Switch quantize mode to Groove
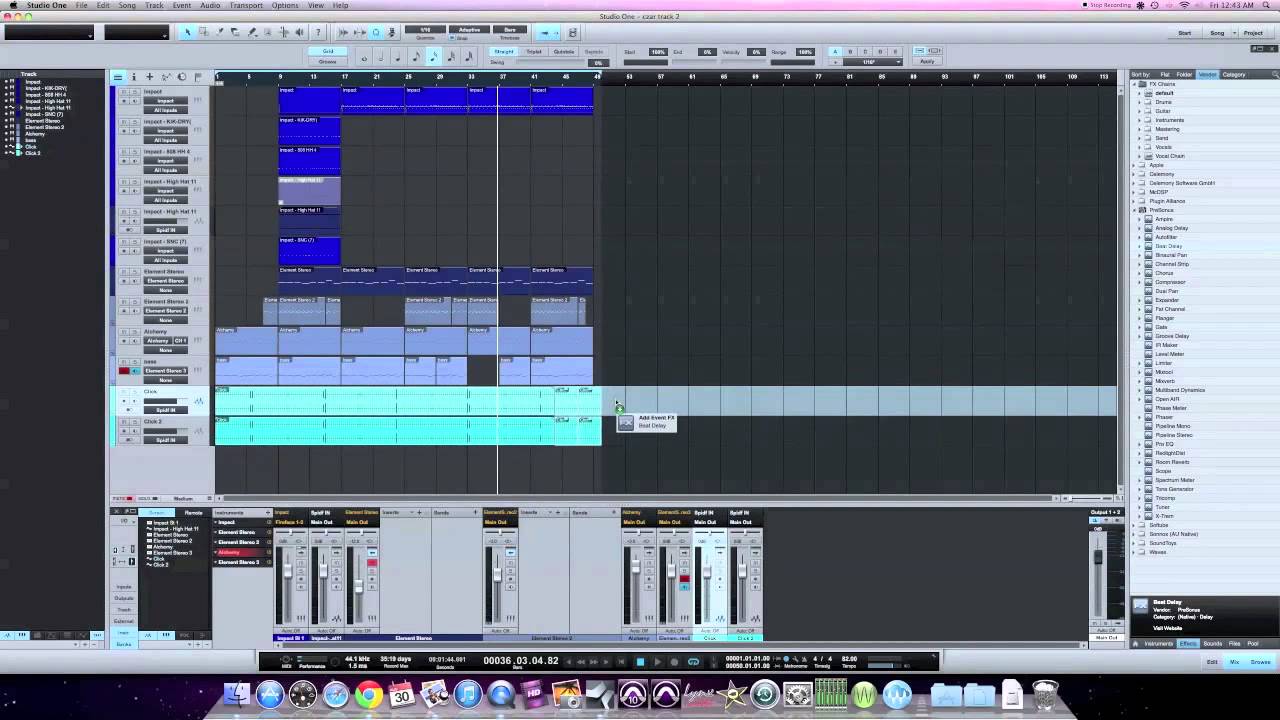This screenshot has width=1280, height=720. [x=327, y=62]
